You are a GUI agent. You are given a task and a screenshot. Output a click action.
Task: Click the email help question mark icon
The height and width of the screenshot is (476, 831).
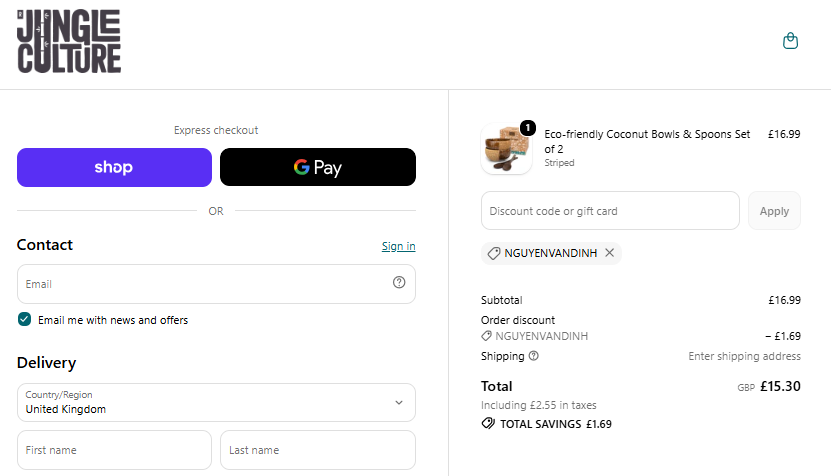point(399,283)
